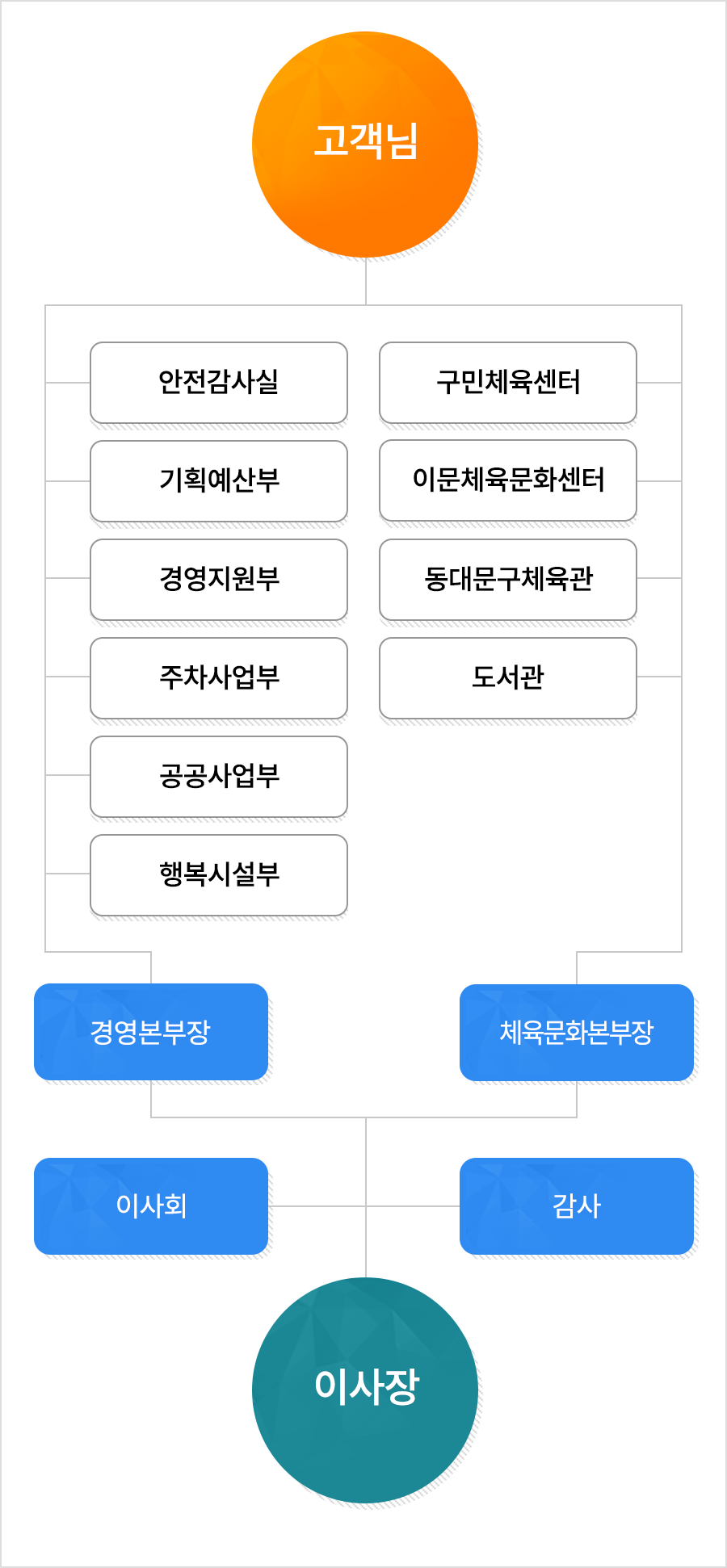Click the 고객님 label text
This screenshot has height=1568, width=727.
365,141
